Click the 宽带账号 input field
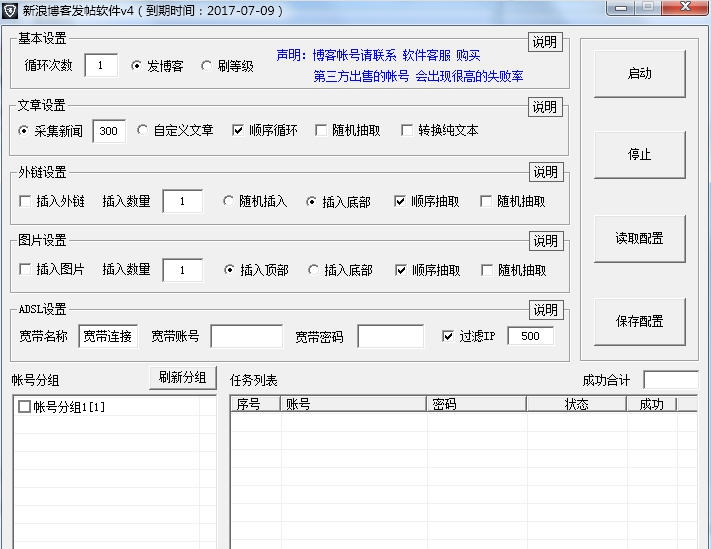Screen dimensions: 711x549 coord(247,336)
